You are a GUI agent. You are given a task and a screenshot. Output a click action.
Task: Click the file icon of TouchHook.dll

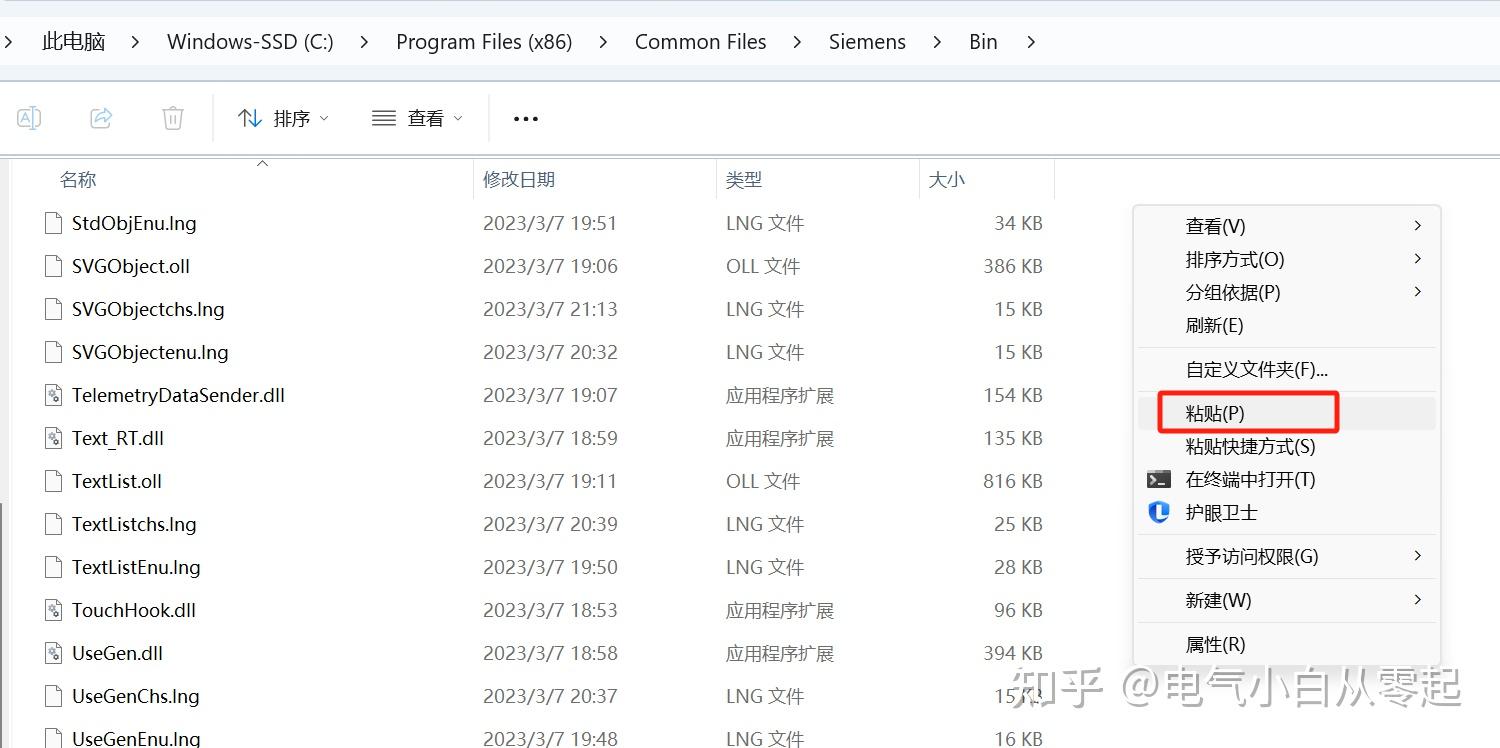coord(53,609)
